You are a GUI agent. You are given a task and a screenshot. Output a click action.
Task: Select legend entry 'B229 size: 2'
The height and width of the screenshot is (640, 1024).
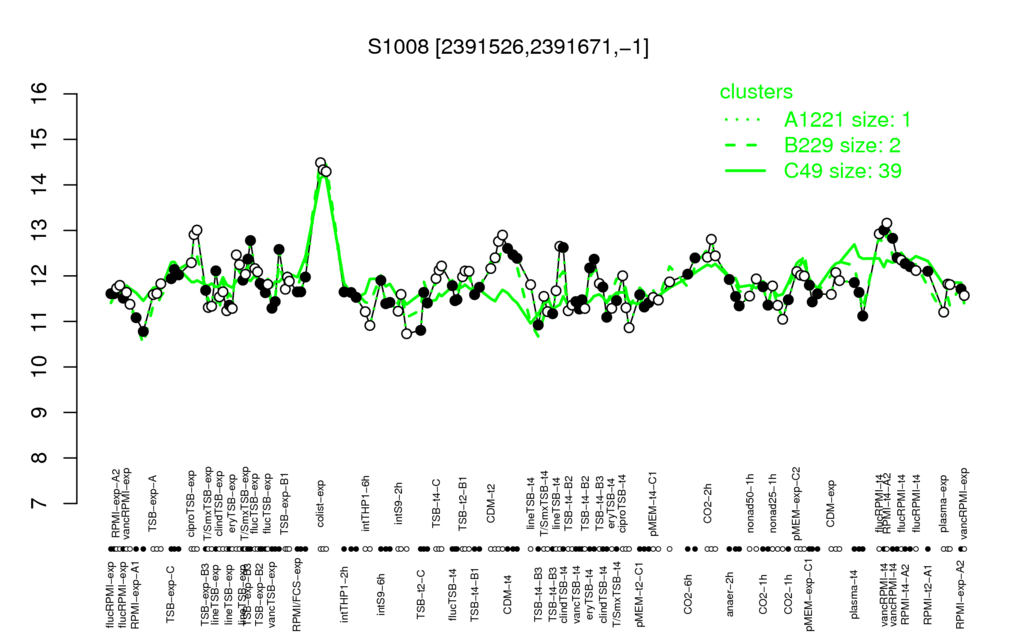(841, 145)
